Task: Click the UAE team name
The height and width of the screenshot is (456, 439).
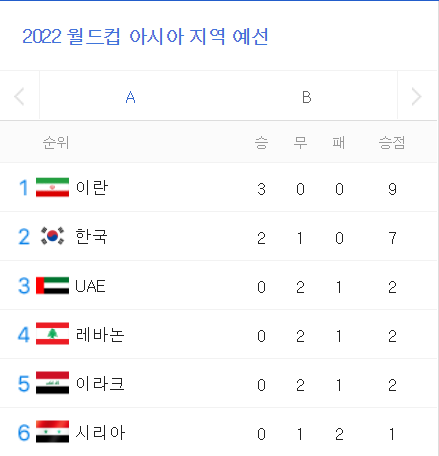Action: click(x=90, y=286)
